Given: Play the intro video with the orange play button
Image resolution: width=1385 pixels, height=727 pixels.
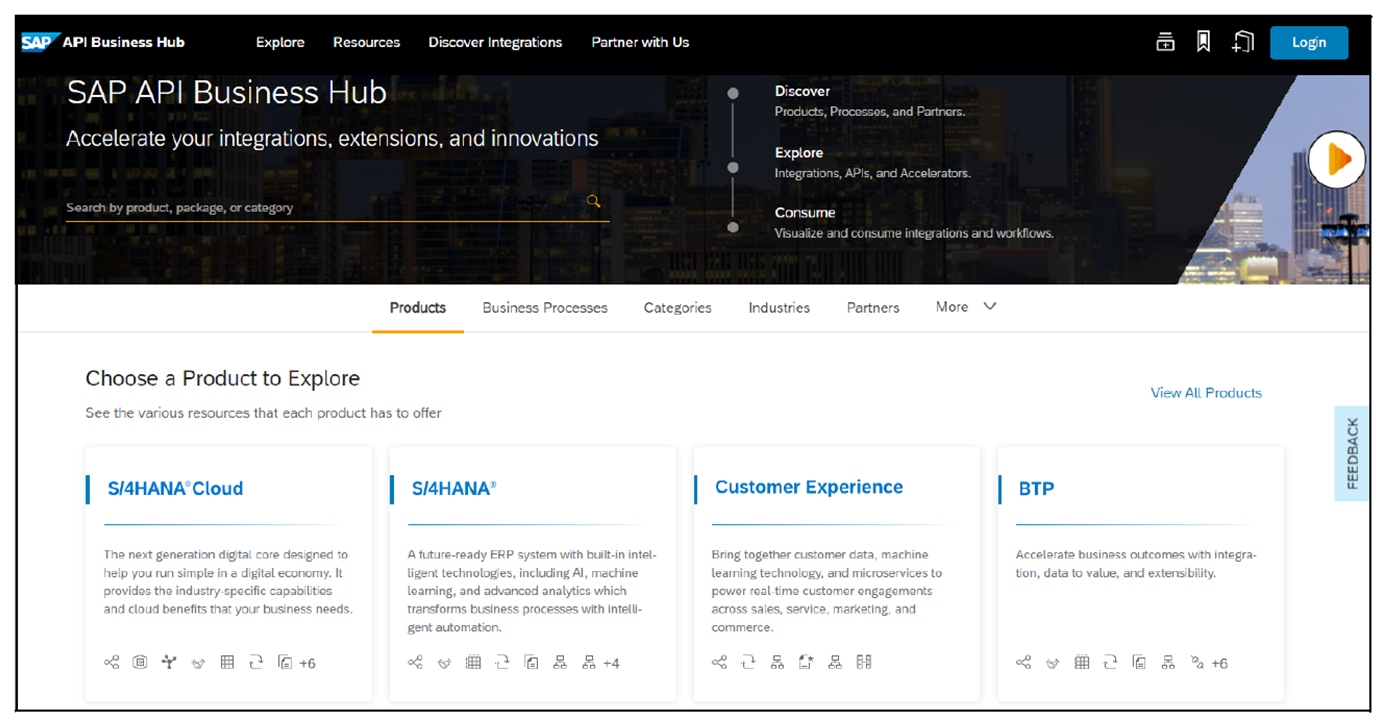Looking at the screenshot, I should [1337, 159].
